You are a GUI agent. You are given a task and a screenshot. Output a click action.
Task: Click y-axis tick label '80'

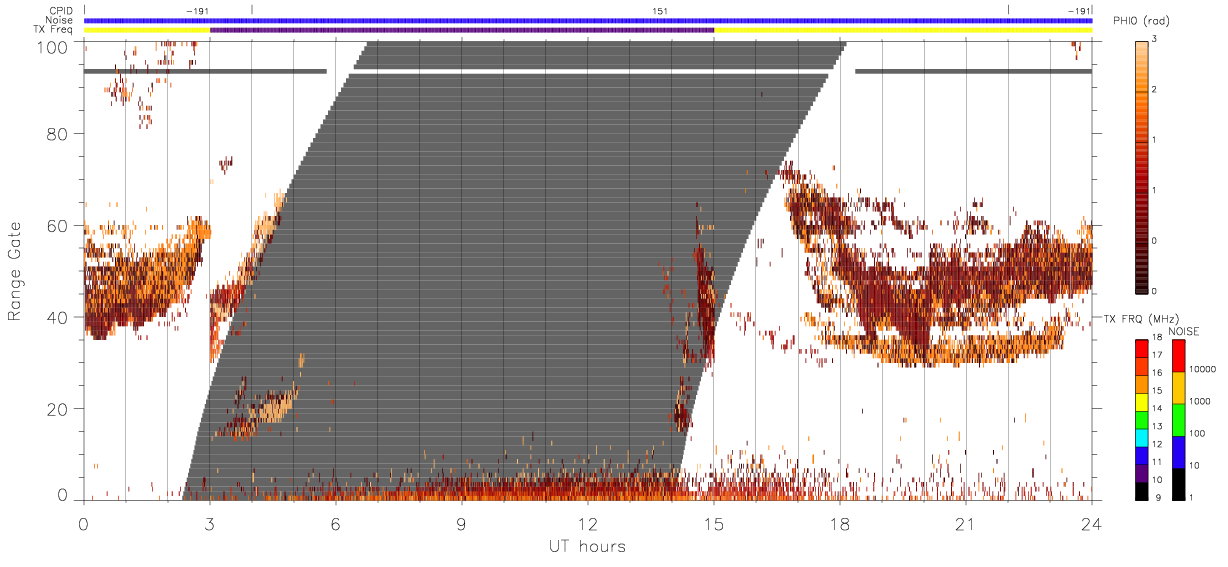pos(58,134)
